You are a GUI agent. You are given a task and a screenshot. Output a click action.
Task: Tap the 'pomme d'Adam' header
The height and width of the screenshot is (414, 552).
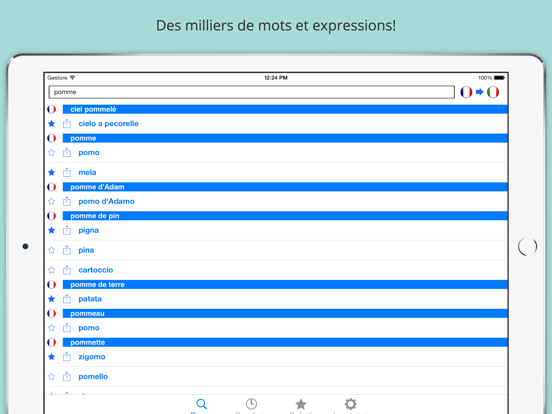coord(285,187)
